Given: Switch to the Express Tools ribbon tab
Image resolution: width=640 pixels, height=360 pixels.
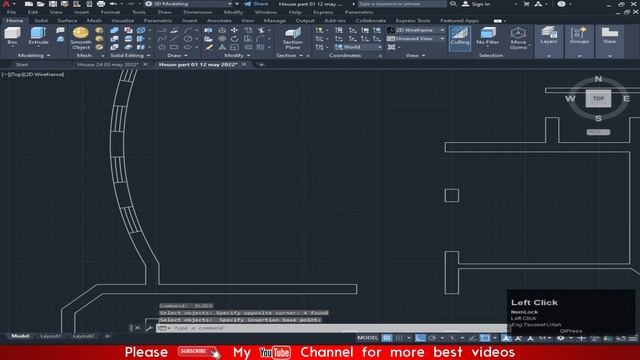Looking at the screenshot, I should [x=413, y=20].
